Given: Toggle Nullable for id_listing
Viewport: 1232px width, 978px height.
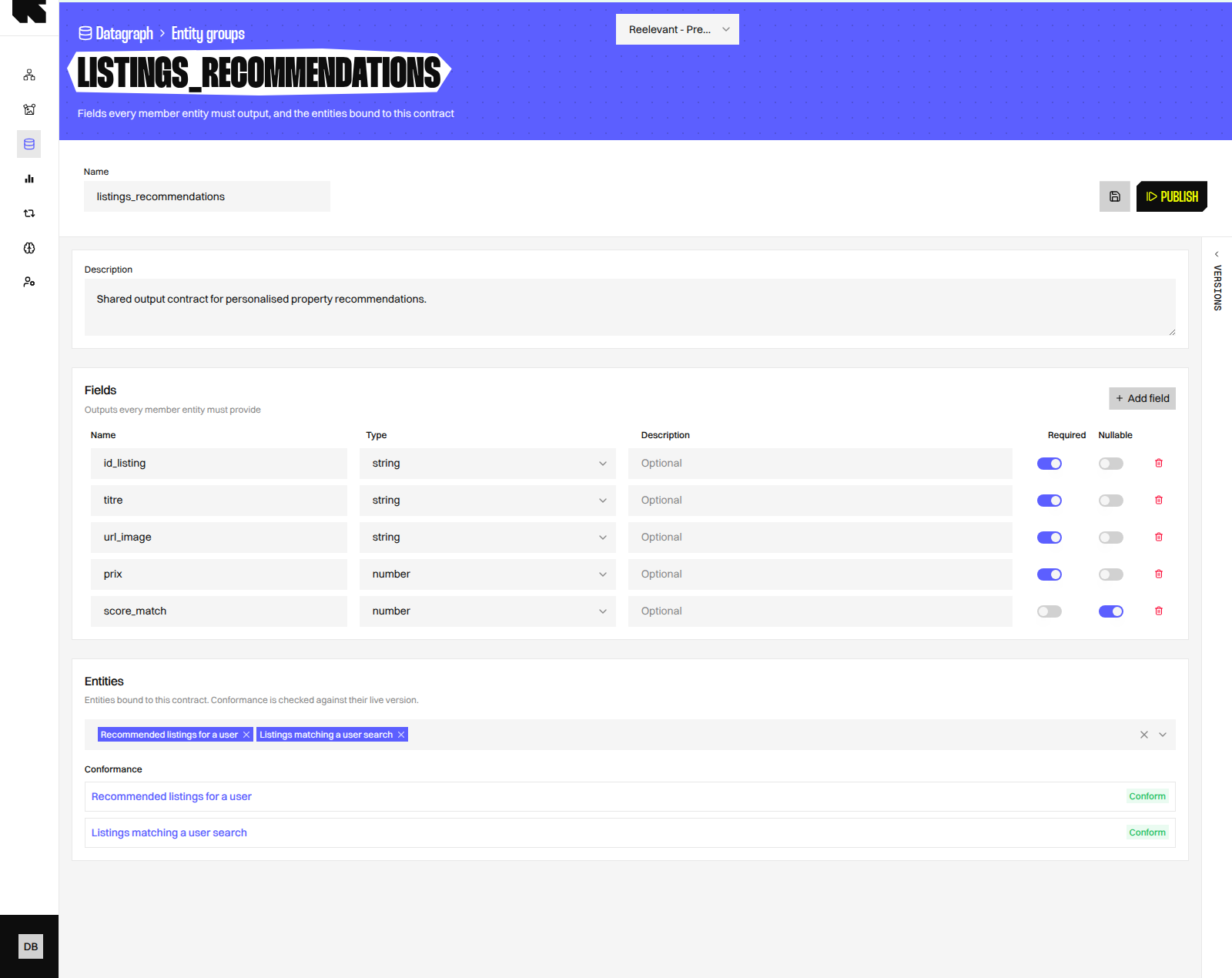Looking at the screenshot, I should 1111,464.
